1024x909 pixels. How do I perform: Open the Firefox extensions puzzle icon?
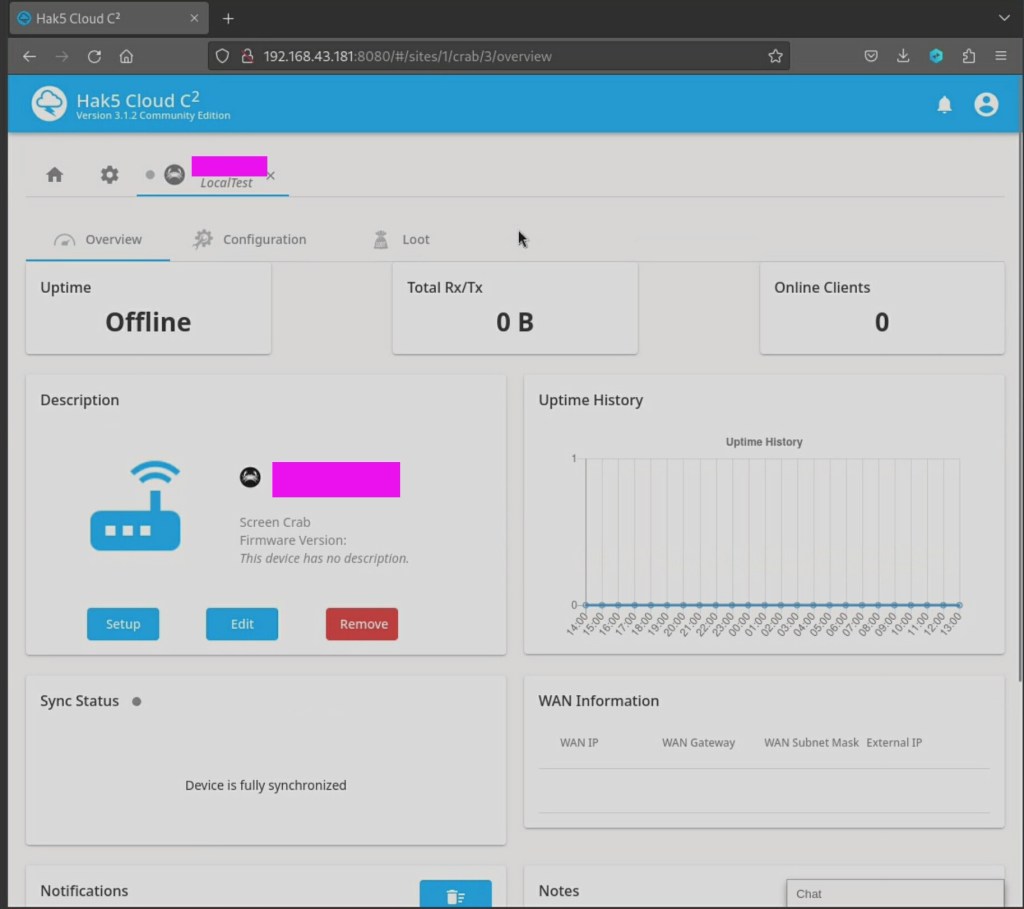[x=968, y=57]
